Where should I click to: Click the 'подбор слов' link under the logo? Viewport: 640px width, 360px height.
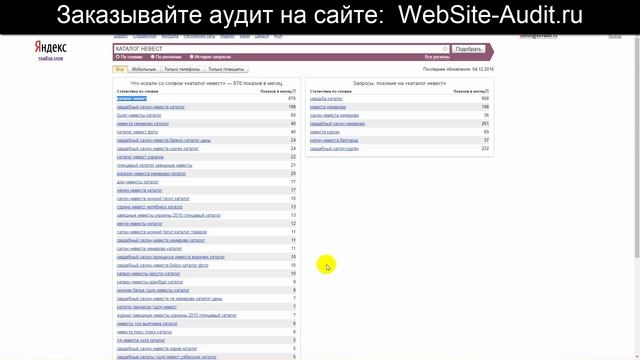pyautogui.click(x=51, y=59)
